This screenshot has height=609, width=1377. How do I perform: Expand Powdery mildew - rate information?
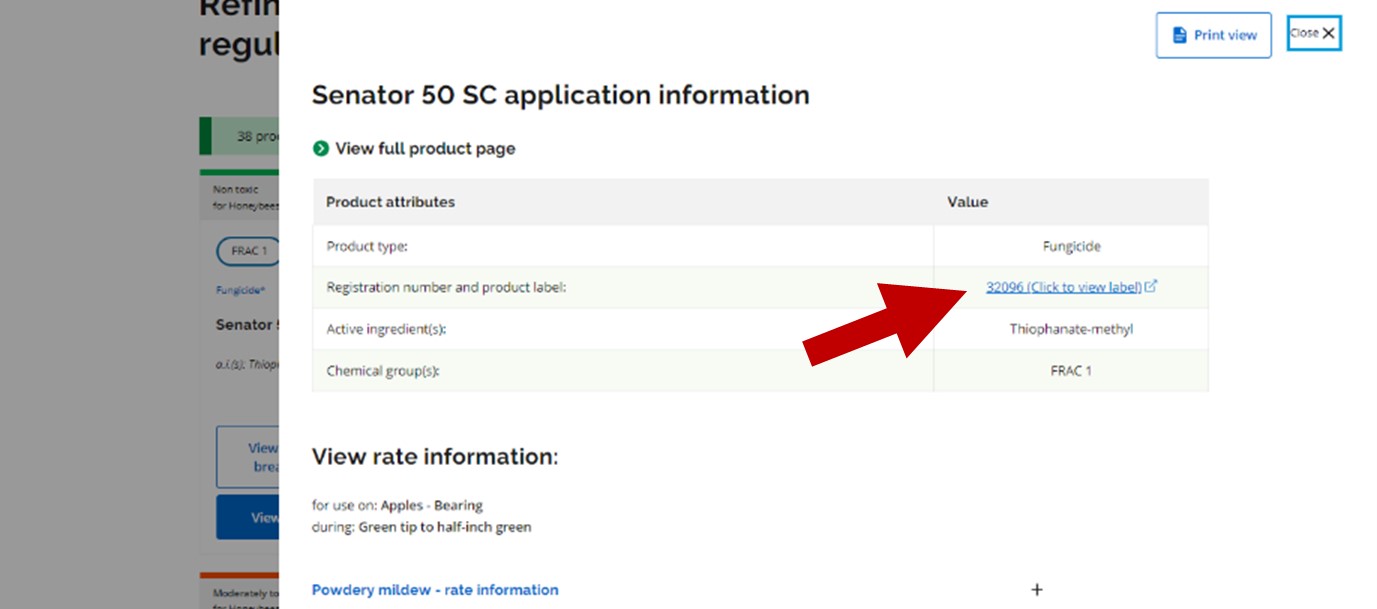click(x=435, y=590)
